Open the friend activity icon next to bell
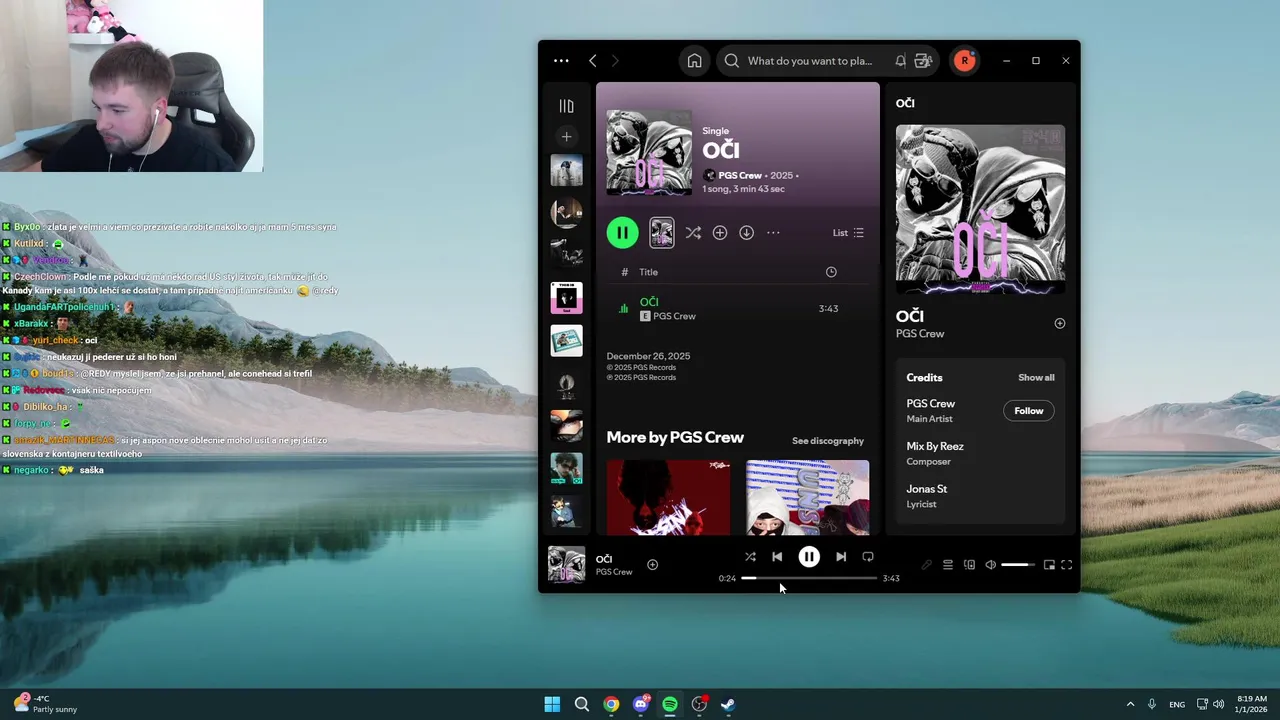 [923, 61]
